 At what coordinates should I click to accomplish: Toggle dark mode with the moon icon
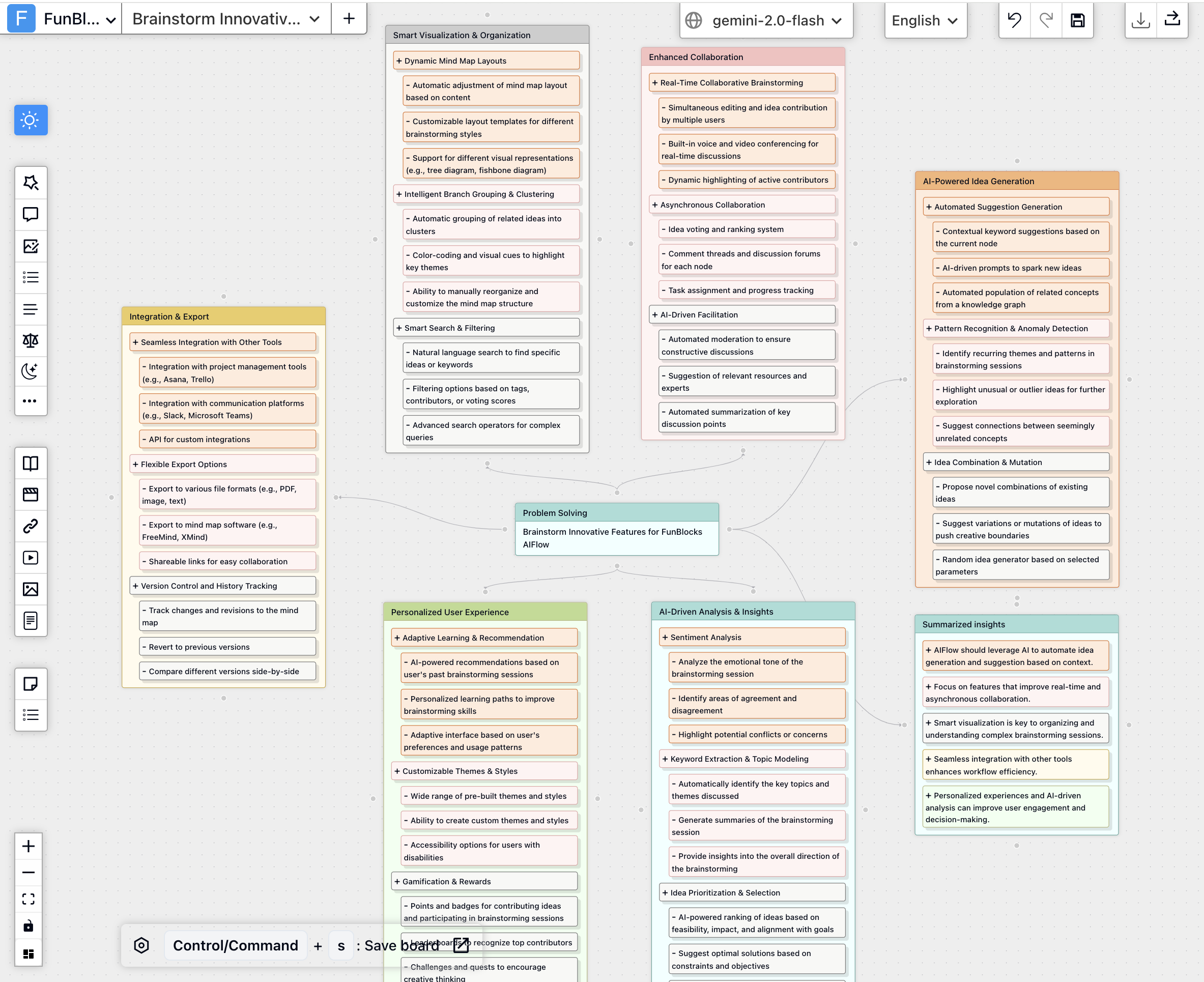click(x=31, y=371)
